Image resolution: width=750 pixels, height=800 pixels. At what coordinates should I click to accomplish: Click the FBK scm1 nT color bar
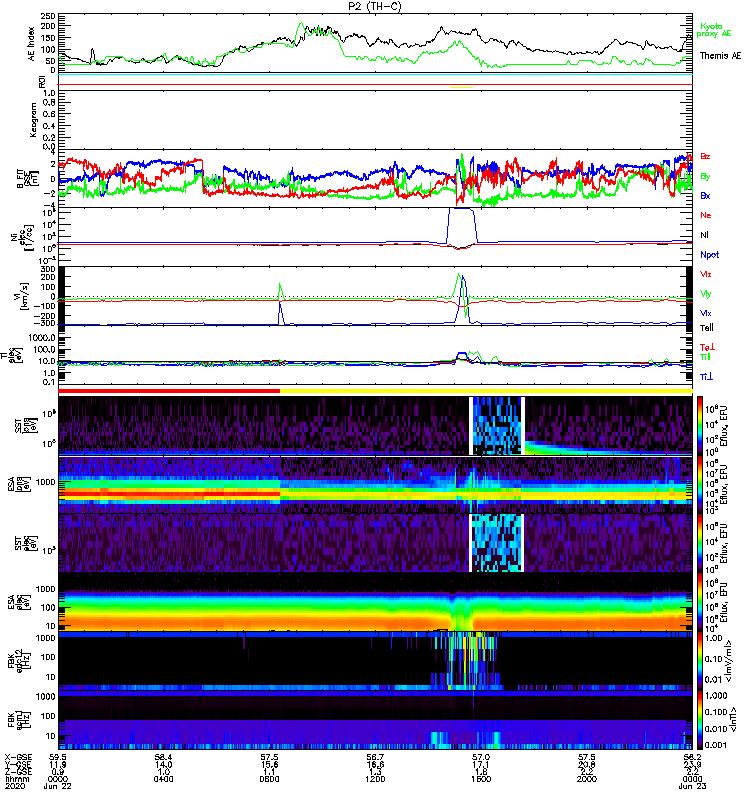(x=700, y=719)
